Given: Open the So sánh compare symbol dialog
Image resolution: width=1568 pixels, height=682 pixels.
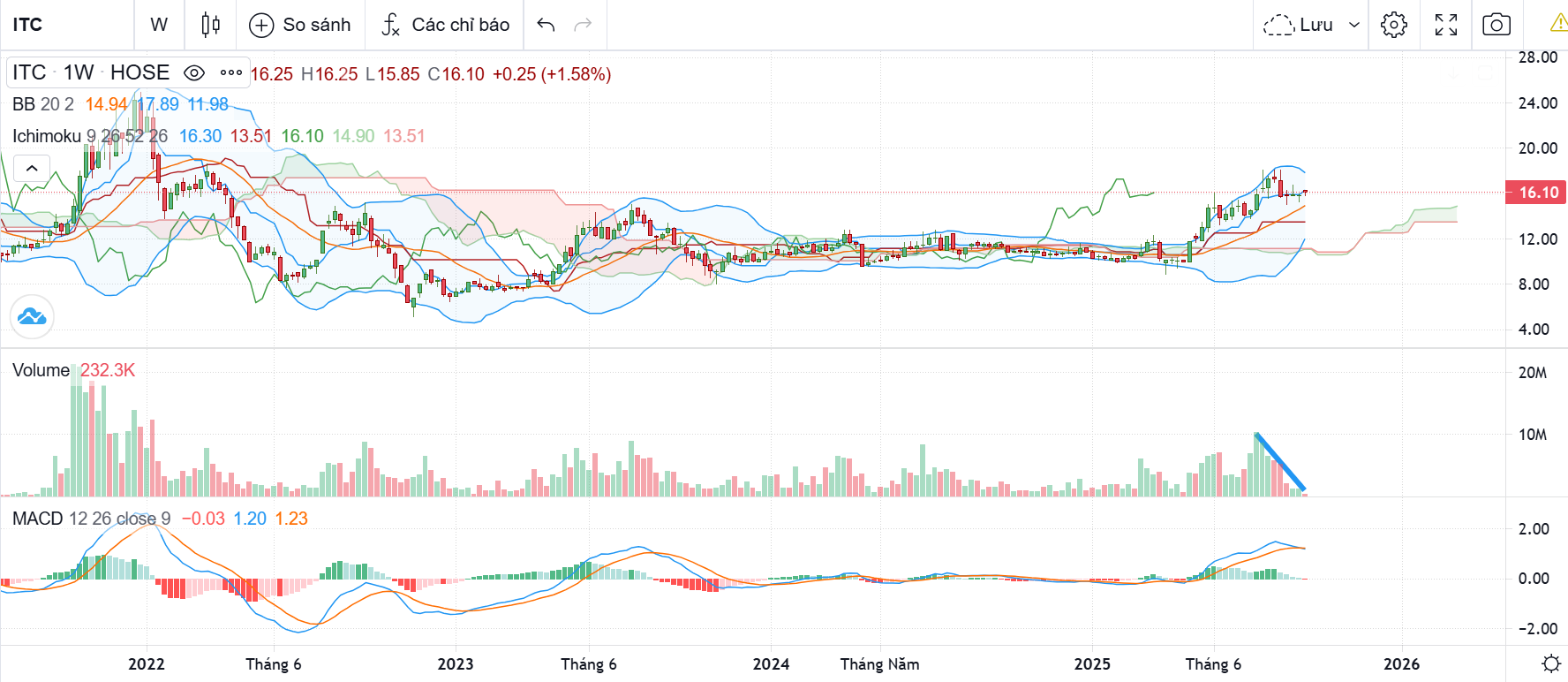Looking at the screenshot, I should (300, 25).
